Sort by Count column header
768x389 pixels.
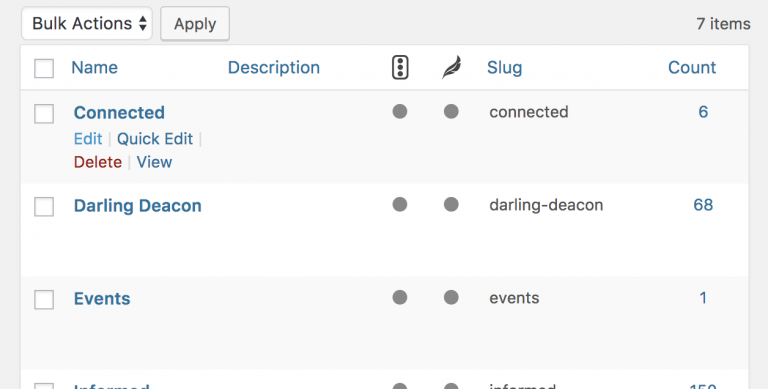[x=692, y=68]
